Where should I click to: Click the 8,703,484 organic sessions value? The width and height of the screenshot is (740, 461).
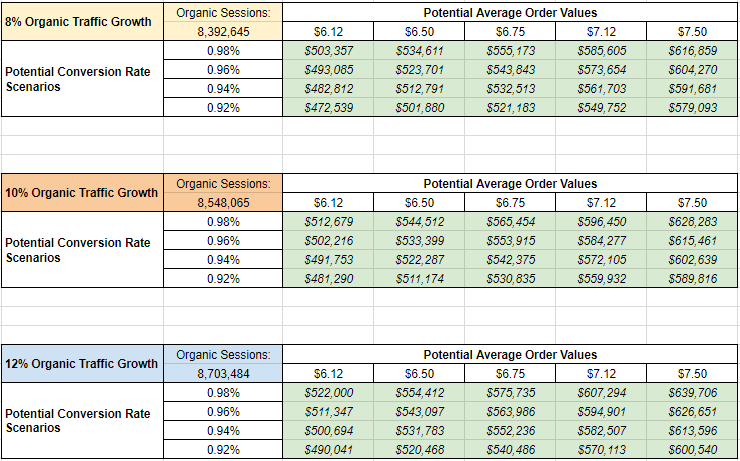click(222, 373)
